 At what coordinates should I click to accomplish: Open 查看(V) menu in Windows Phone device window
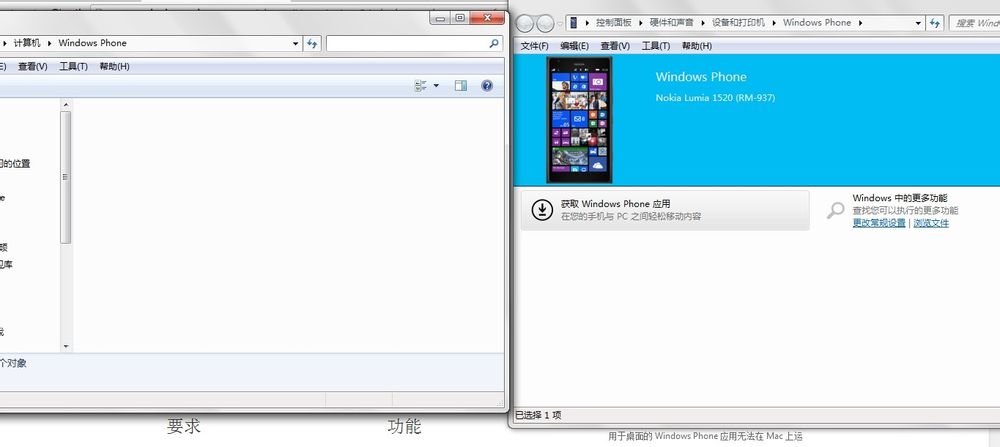(615, 46)
